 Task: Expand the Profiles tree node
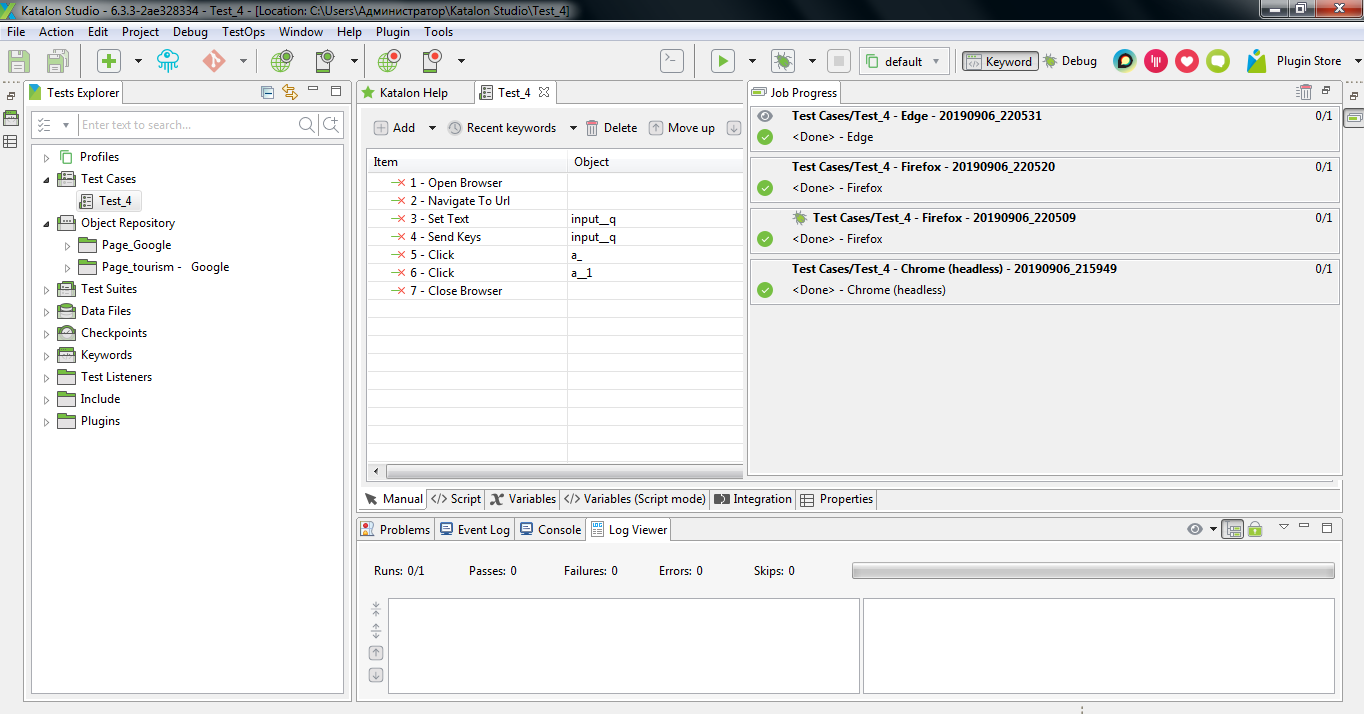click(46, 157)
